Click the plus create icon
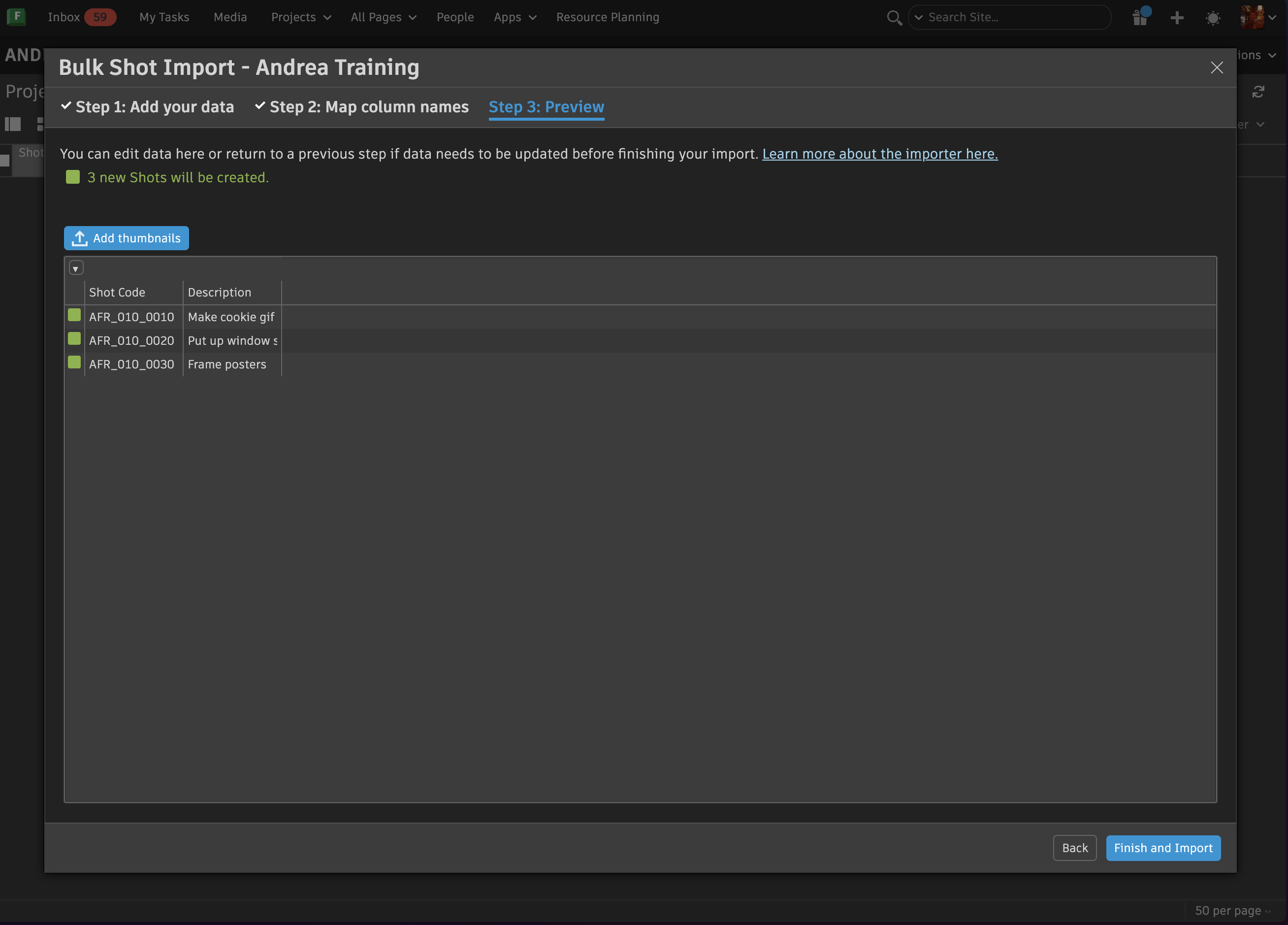 [x=1177, y=18]
